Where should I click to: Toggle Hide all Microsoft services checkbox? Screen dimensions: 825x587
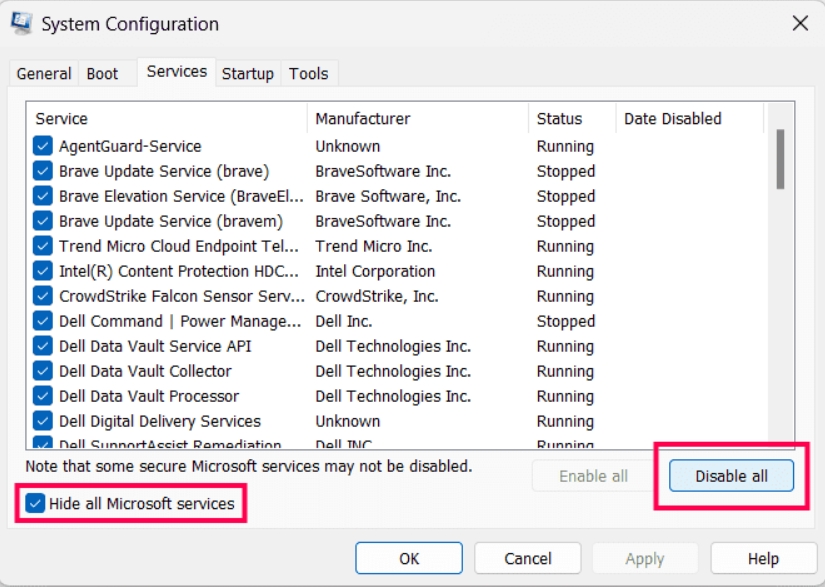pos(36,504)
